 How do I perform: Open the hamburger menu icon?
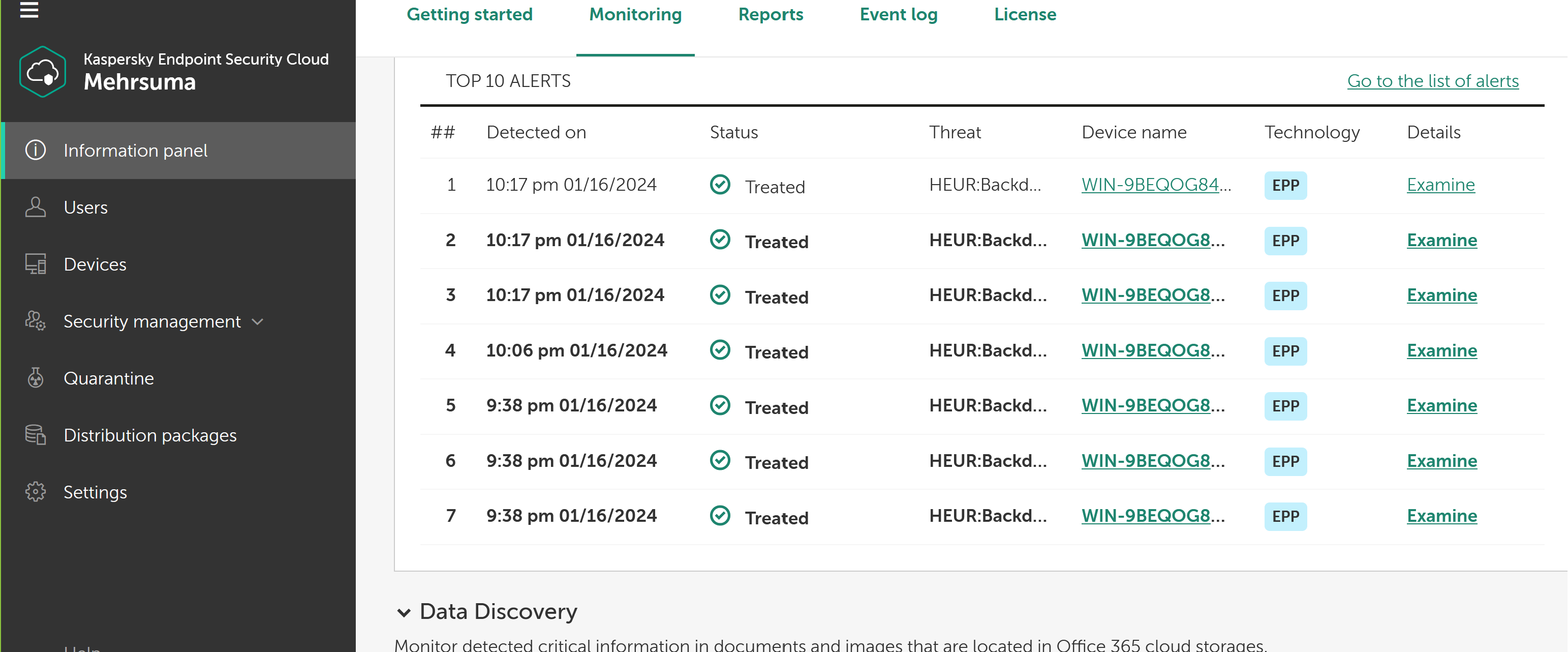coord(28,10)
